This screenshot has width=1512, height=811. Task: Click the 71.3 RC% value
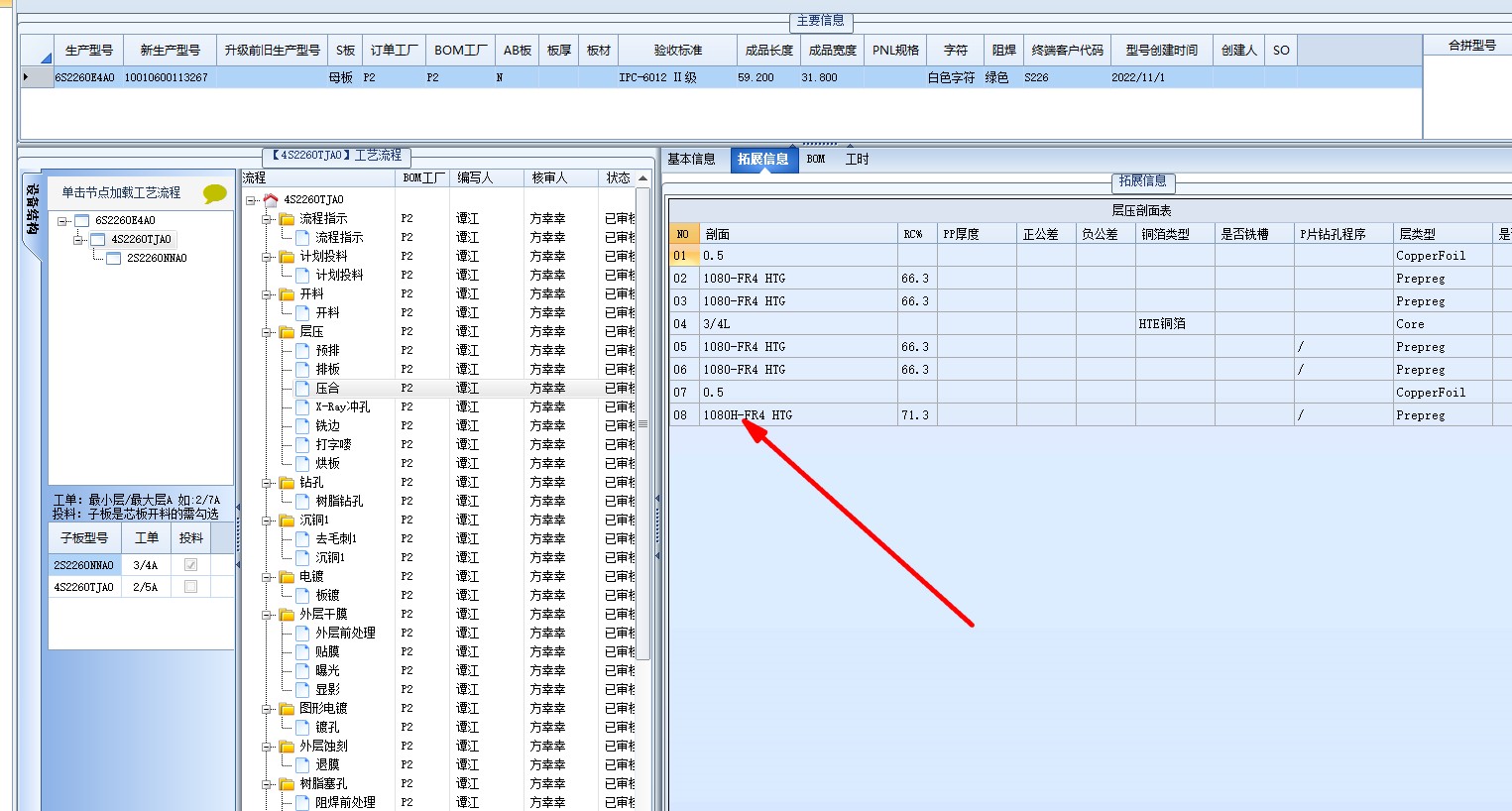(x=915, y=415)
